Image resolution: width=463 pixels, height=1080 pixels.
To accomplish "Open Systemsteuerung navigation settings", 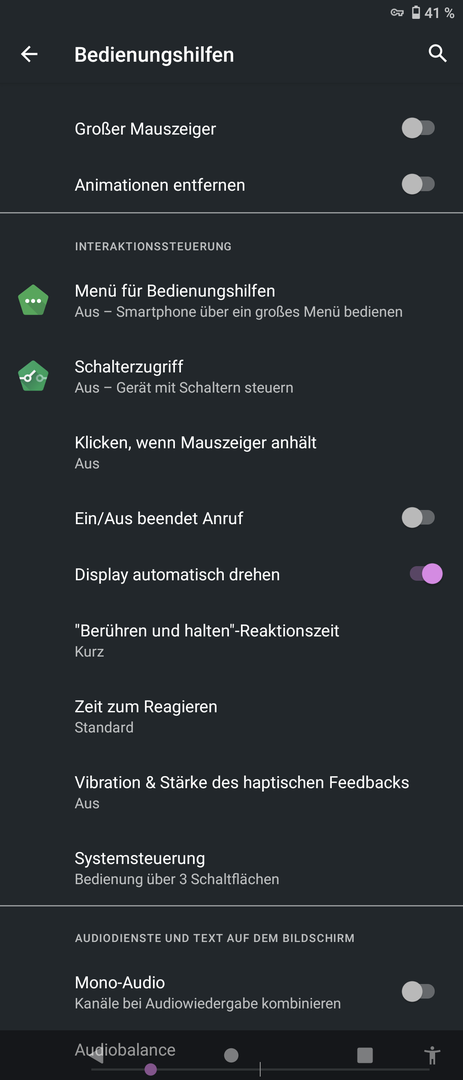I will pos(232,867).
